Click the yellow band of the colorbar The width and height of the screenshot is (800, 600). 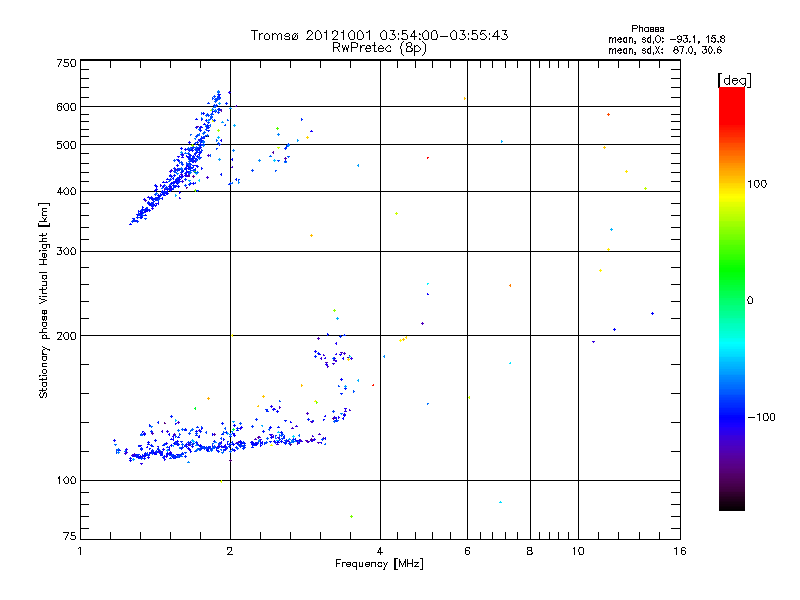(x=732, y=194)
